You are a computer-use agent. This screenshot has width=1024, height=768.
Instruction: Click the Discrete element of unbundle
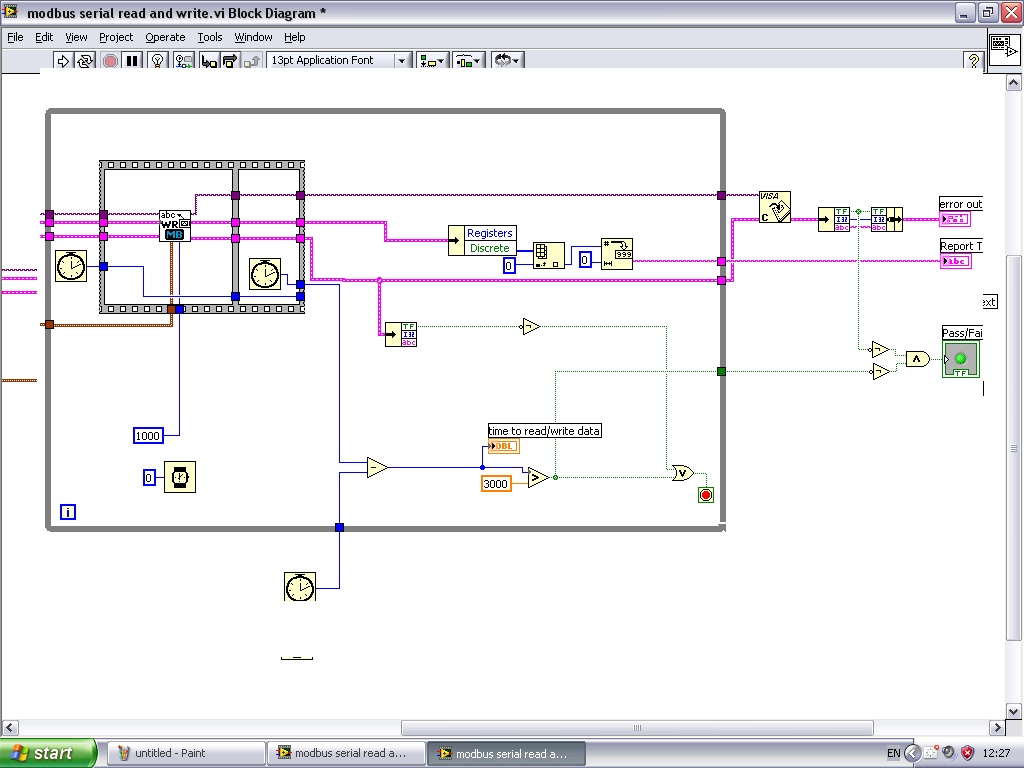tap(490, 248)
